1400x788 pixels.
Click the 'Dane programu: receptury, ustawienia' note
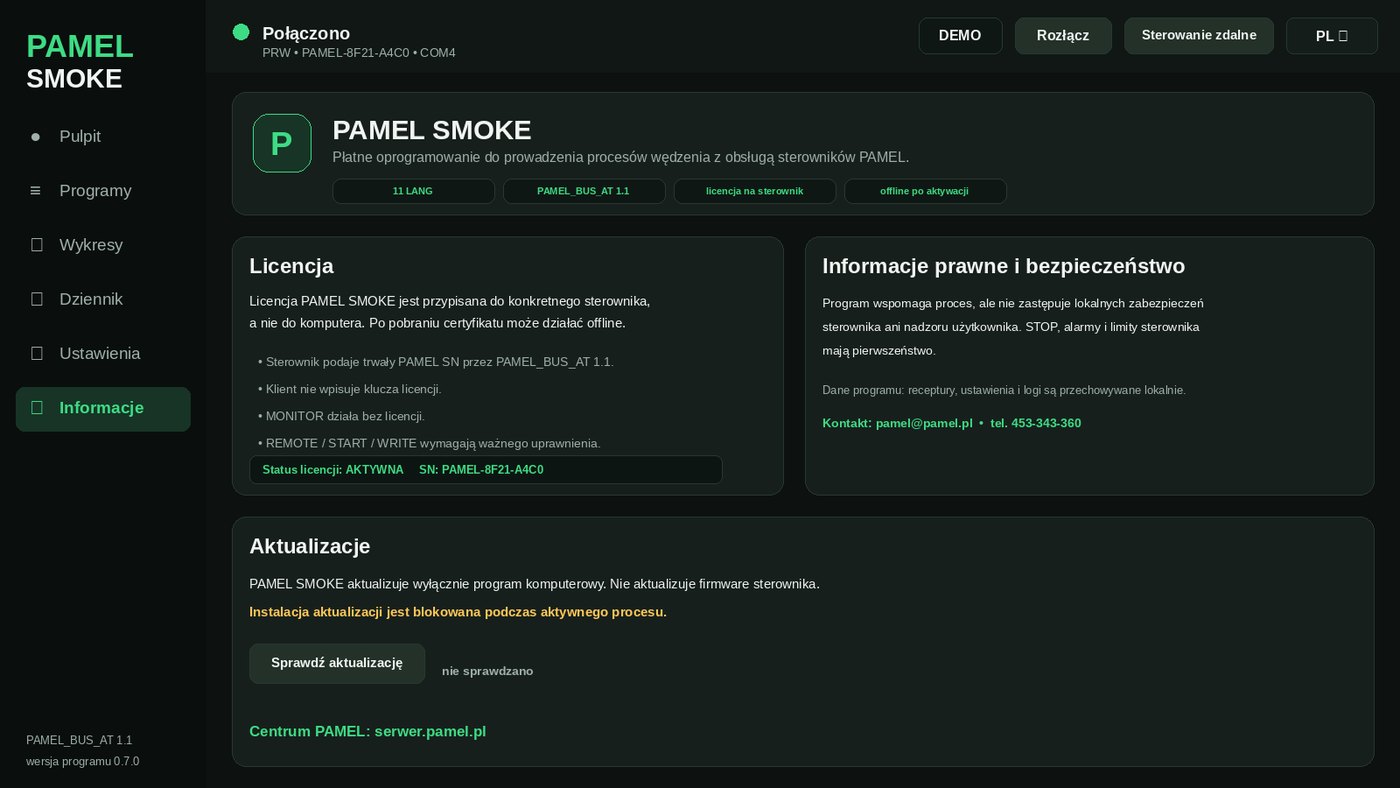1004,390
